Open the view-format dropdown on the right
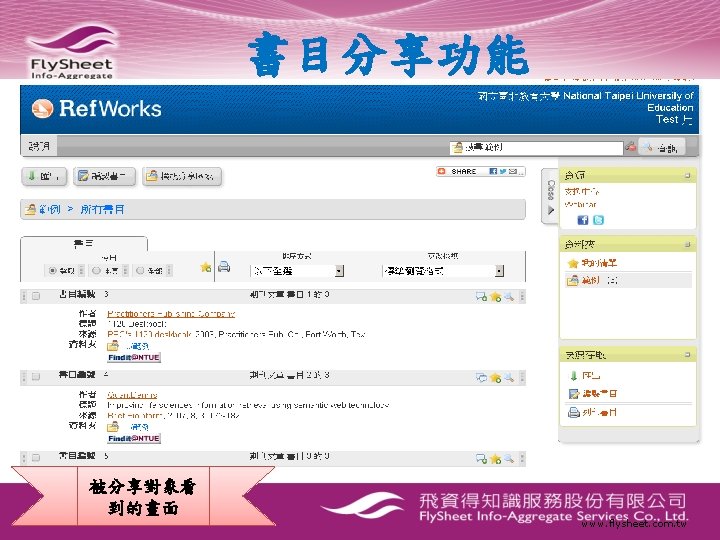 (443, 271)
